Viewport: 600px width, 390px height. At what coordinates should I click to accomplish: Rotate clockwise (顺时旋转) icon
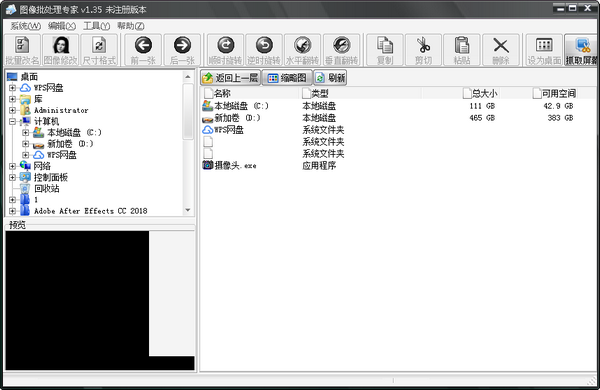pyautogui.click(x=225, y=50)
